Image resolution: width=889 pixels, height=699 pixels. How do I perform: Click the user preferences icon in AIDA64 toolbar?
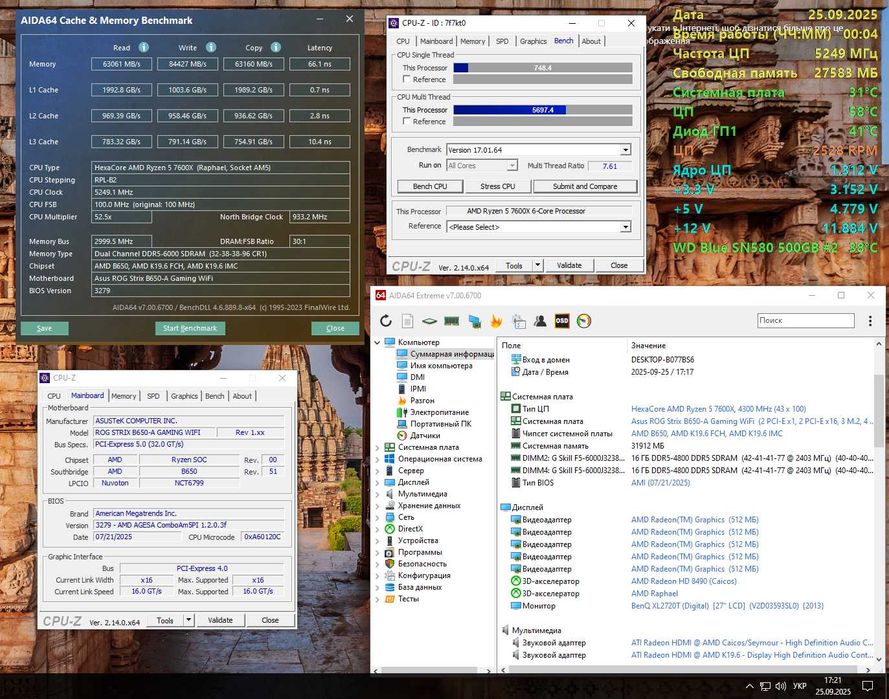click(540, 321)
